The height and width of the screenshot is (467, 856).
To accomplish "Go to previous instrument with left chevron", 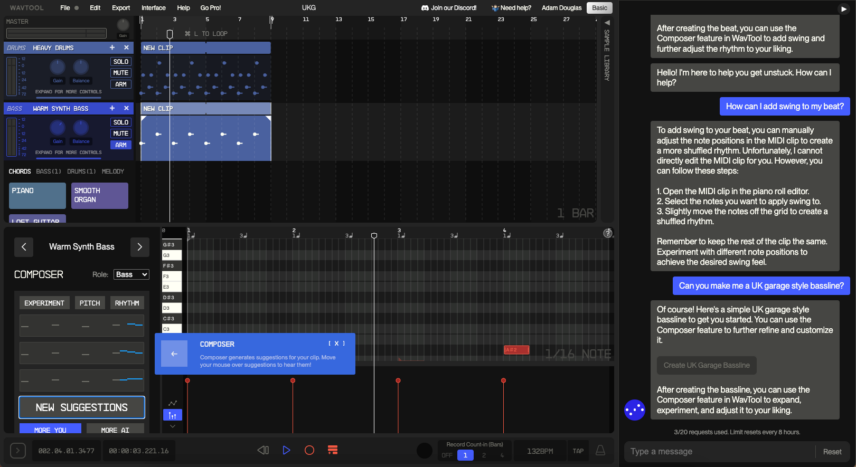I will (23, 247).
